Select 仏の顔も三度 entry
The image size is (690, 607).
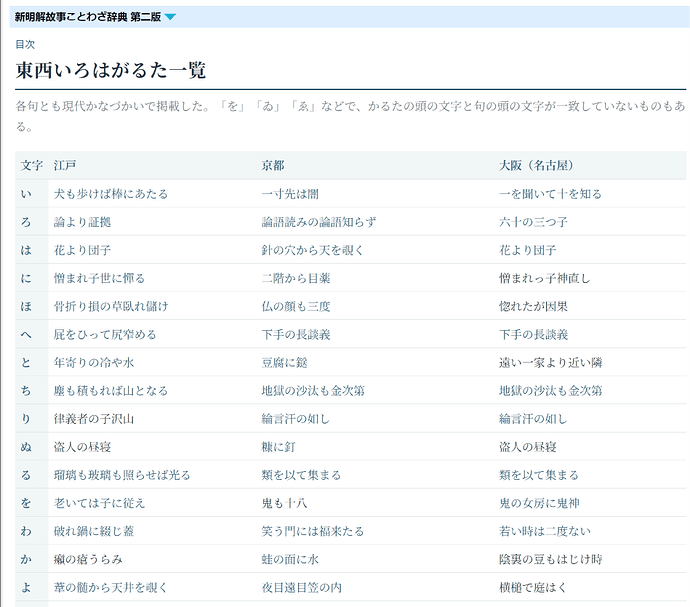coord(296,306)
